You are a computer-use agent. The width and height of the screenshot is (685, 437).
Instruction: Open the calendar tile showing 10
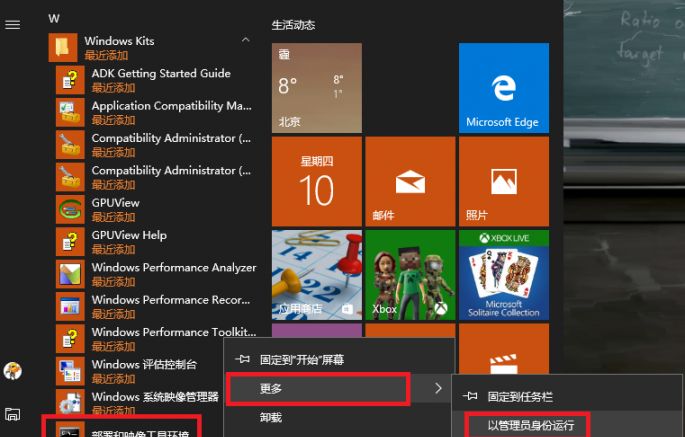tap(317, 181)
